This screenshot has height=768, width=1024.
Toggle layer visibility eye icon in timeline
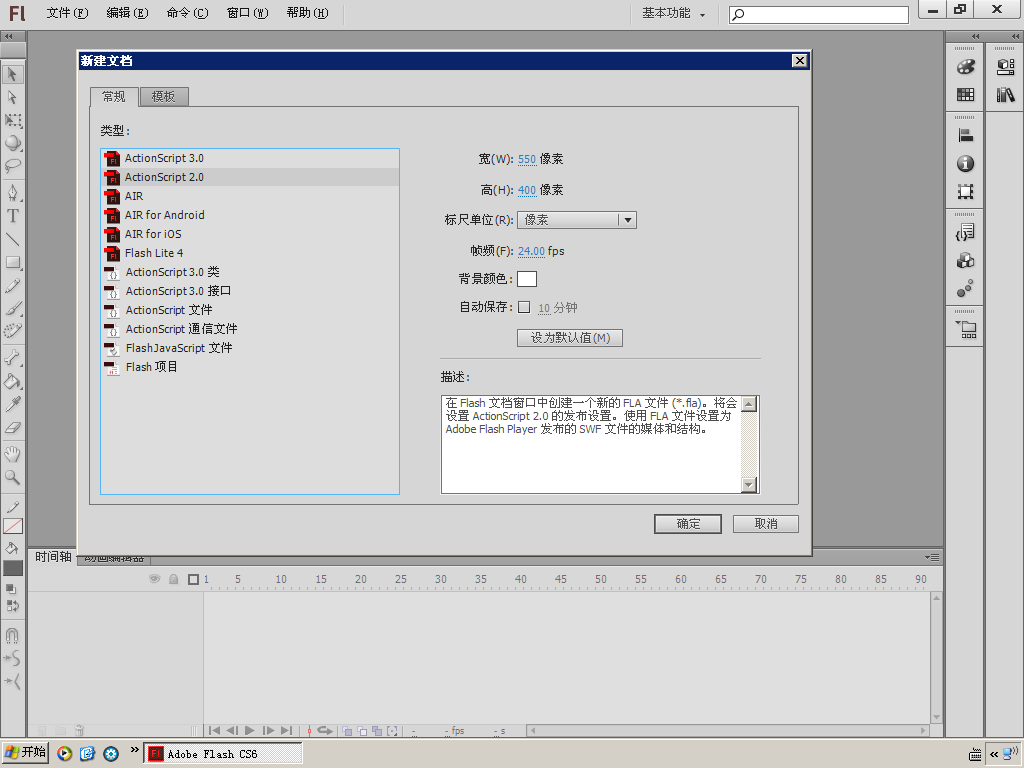(154, 579)
